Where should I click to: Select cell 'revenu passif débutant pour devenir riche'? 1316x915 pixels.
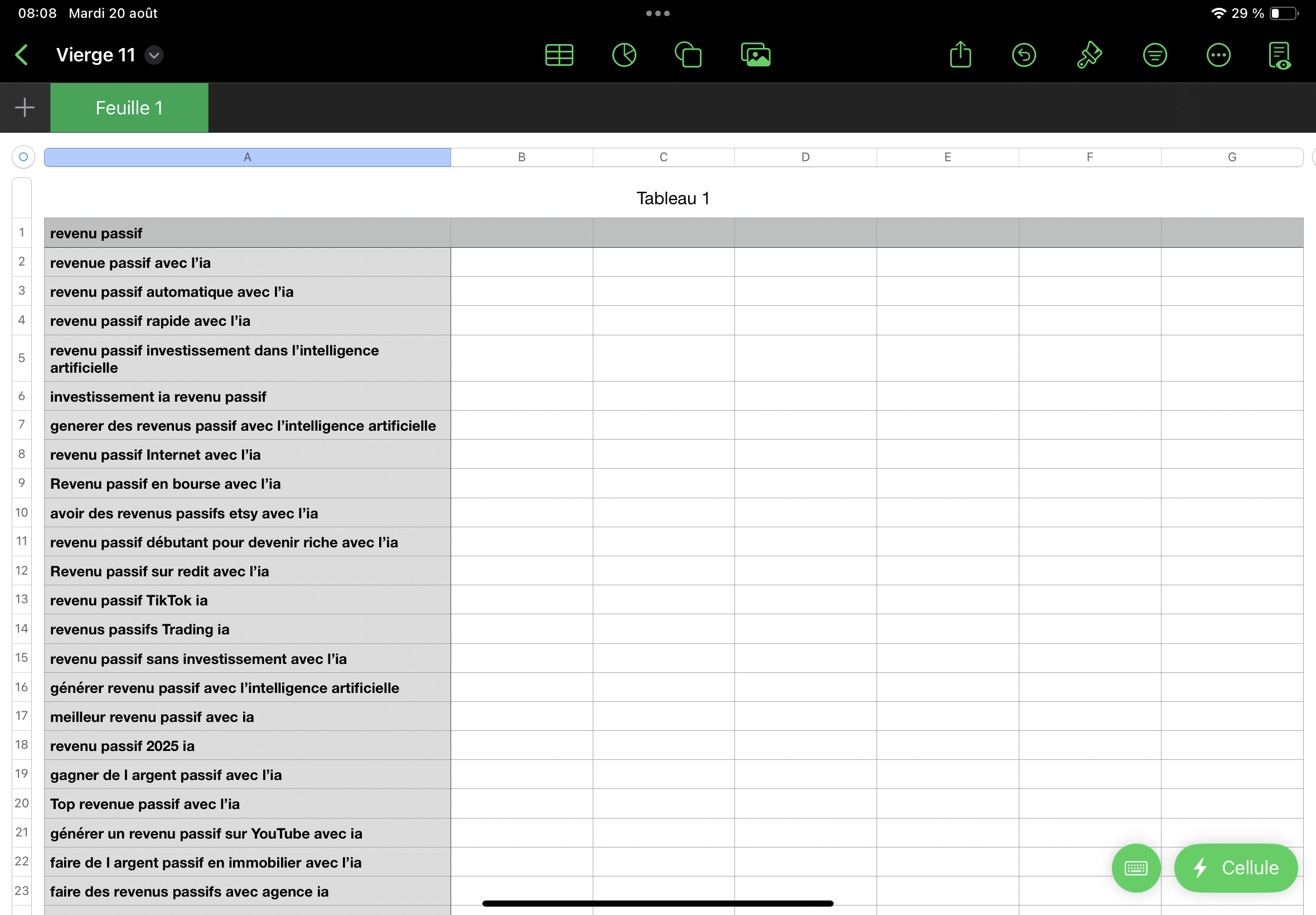pyautogui.click(x=248, y=542)
